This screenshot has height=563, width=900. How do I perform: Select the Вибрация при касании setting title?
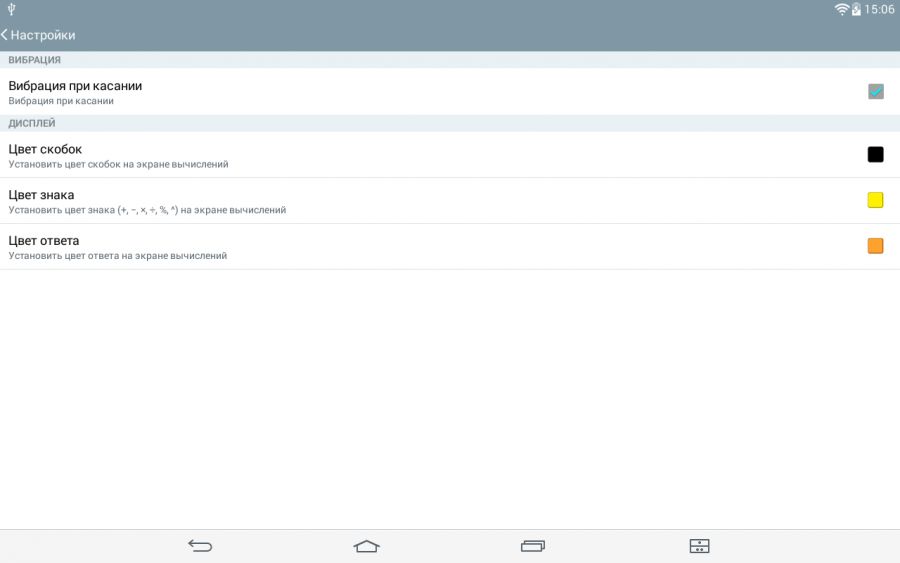pyautogui.click(x=75, y=86)
